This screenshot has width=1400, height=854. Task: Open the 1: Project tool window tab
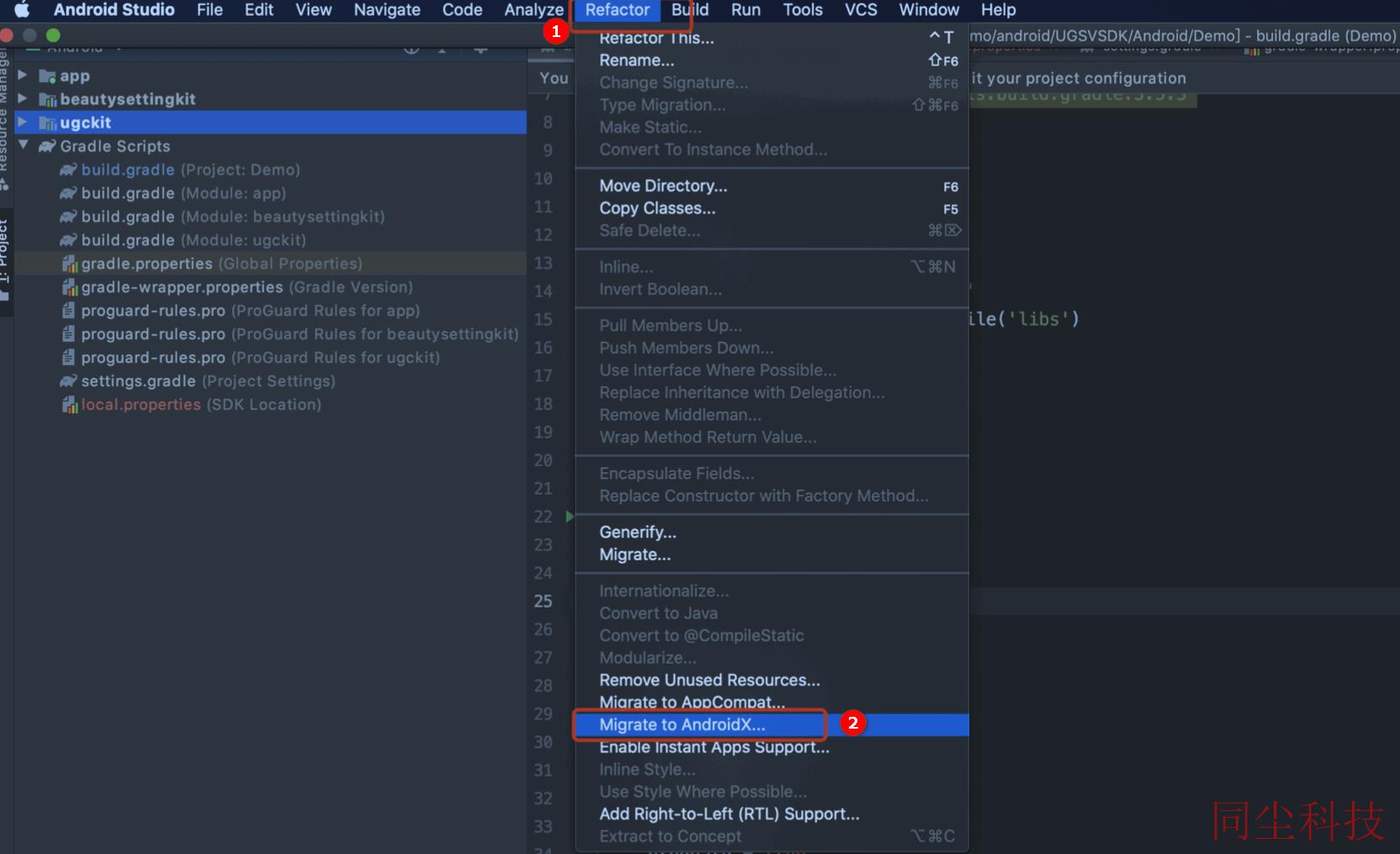(x=5, y=260)
